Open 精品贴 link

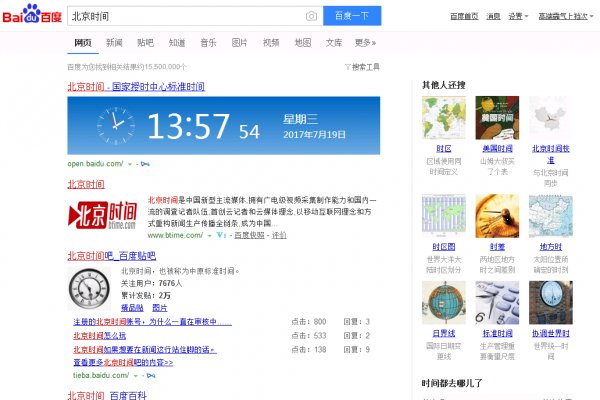pyautogui.click(x=132, y=308)
